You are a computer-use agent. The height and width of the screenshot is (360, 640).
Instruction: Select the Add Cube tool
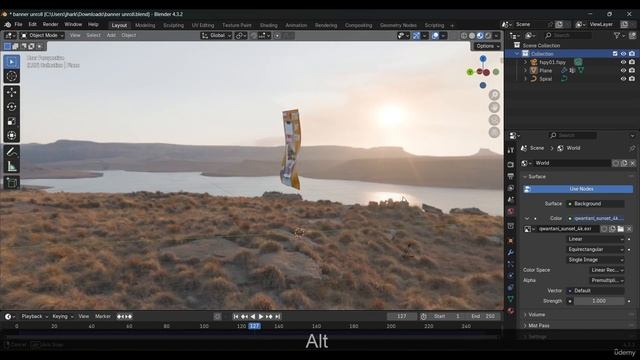[11, 182]
